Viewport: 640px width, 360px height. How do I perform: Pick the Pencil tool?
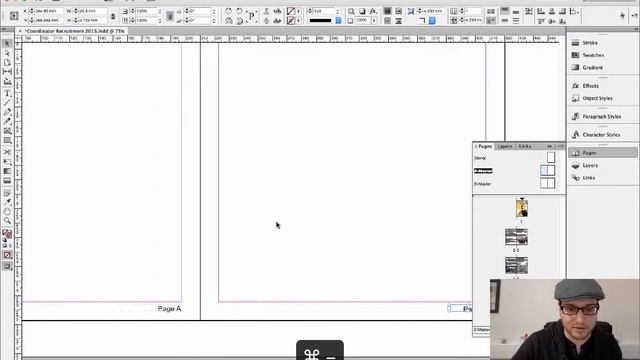[7, 121]
